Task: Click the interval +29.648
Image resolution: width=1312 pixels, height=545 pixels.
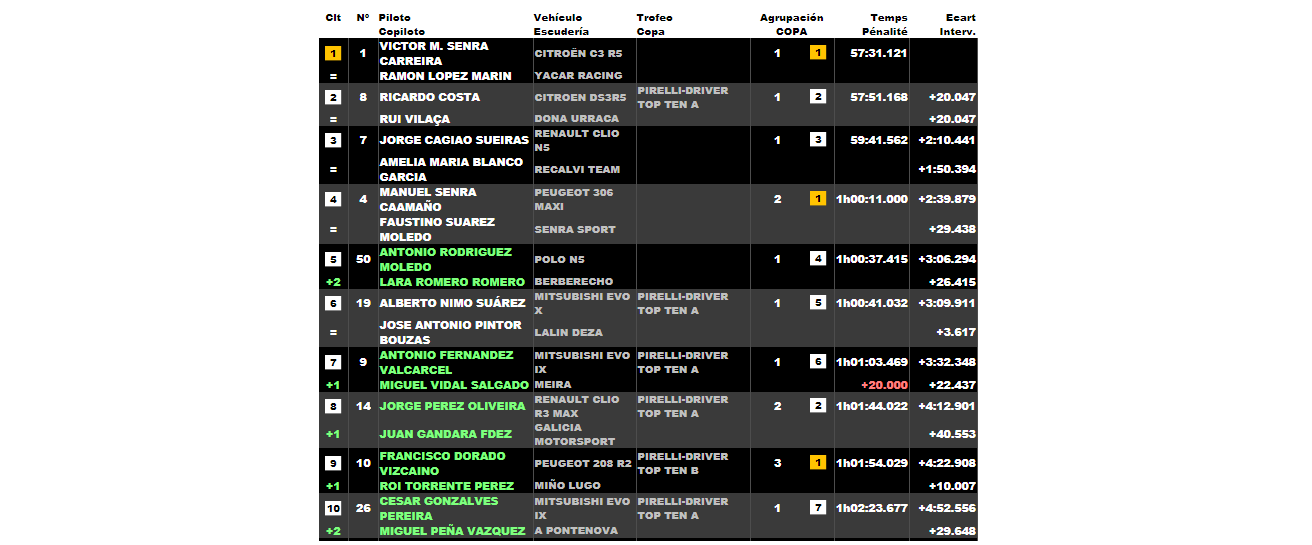Action: (952, 531)
